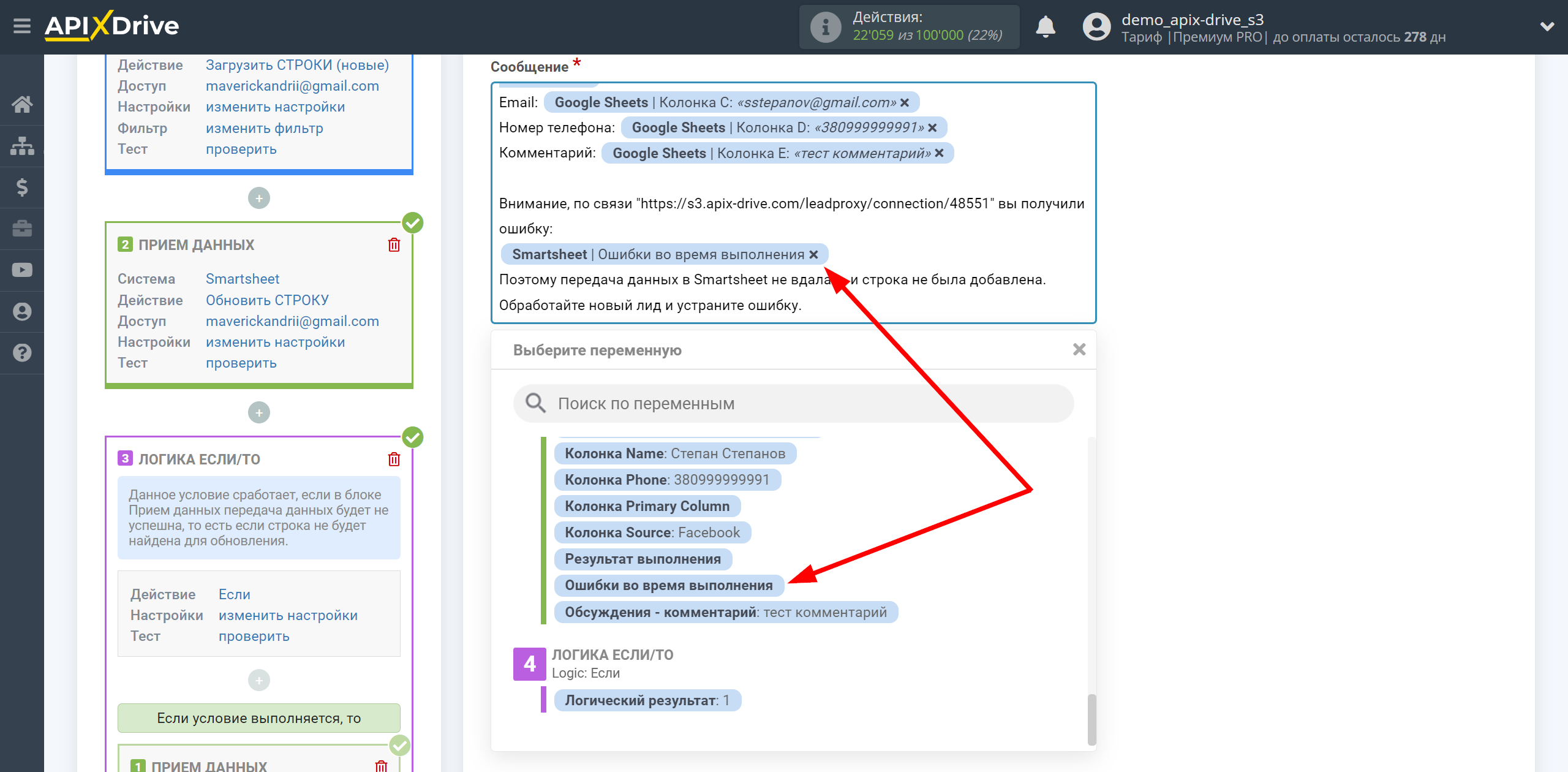The width and height of the screenshot is (1568, 772).
Task: Open the YouTube video sidebar icon
Action: 22,270
